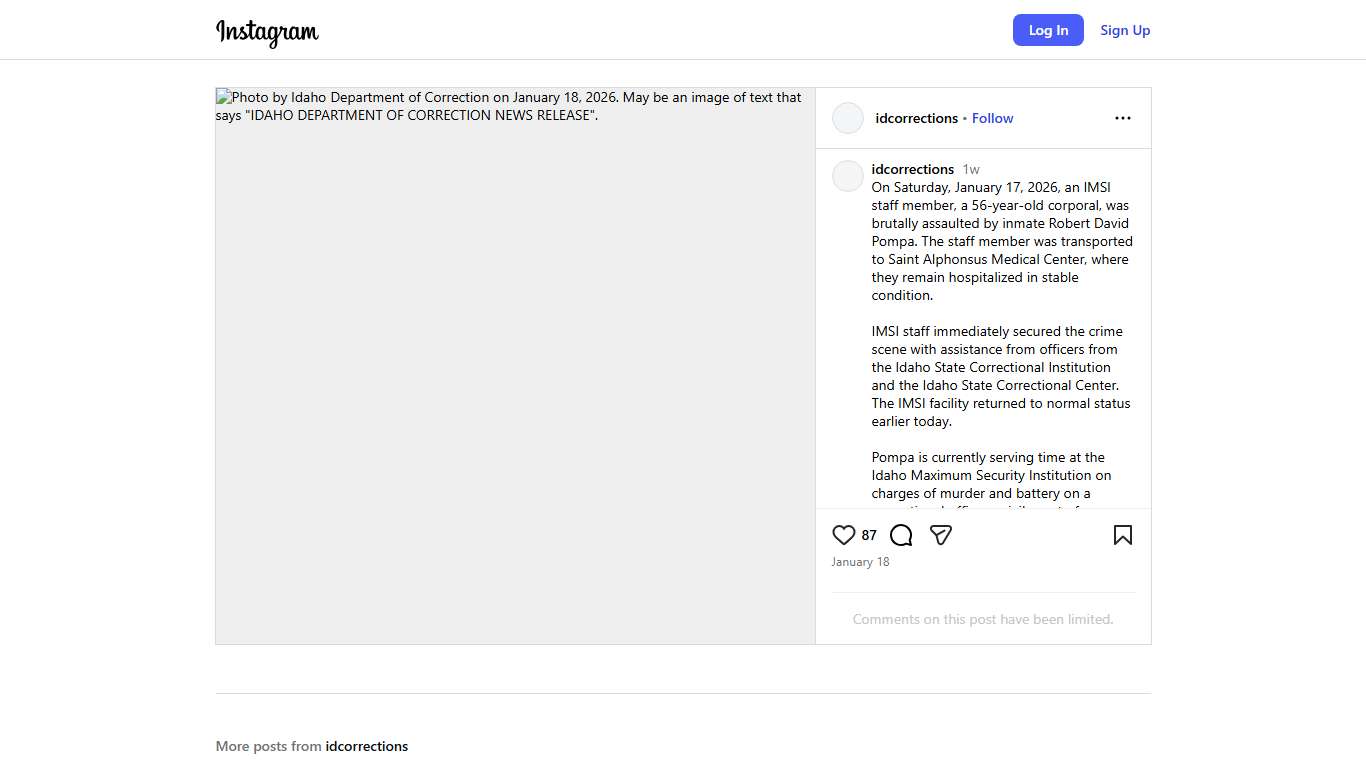Click the header profile avatar of idcorrections
1366x768 pixels.
tap(848, 118)
